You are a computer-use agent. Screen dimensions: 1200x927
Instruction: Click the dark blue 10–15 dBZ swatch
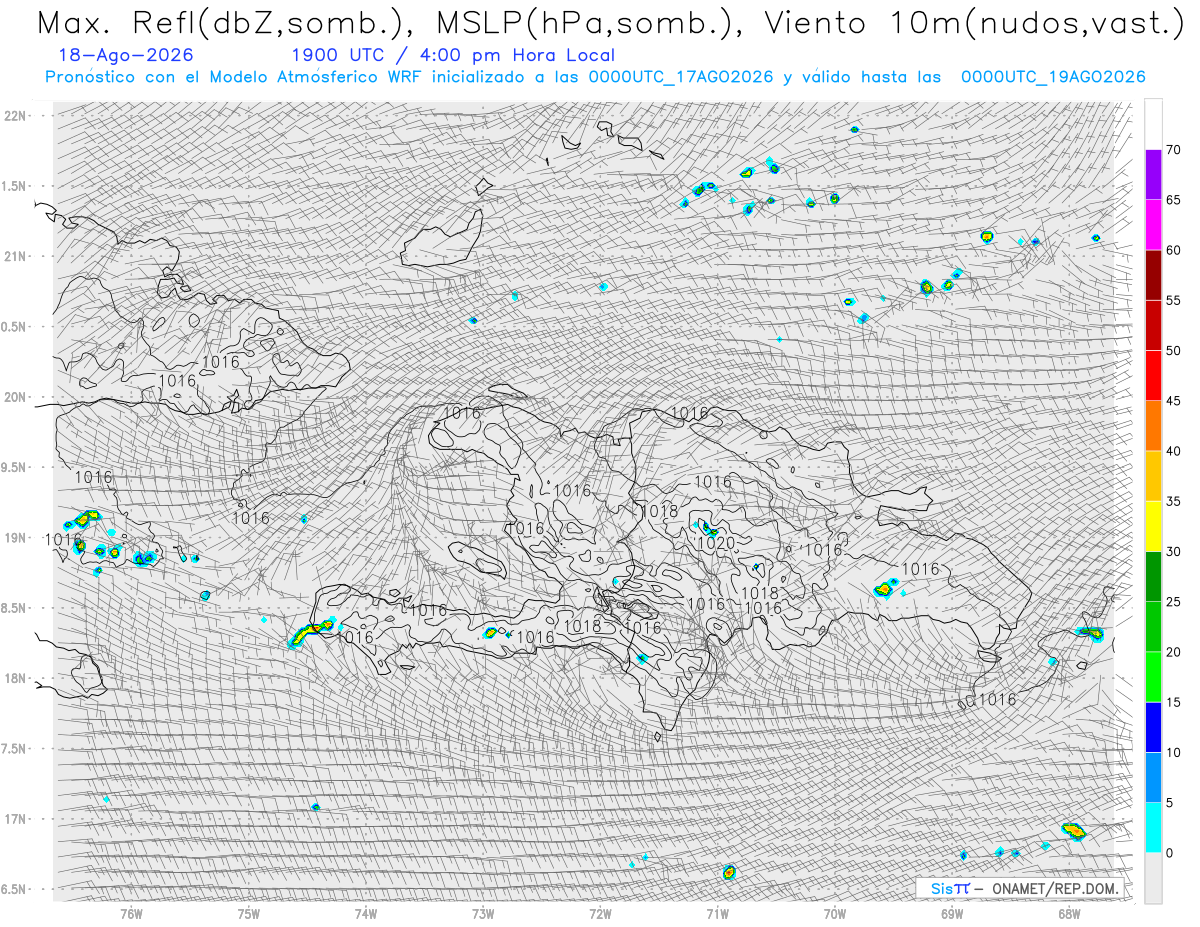(x=1153, y=727)
